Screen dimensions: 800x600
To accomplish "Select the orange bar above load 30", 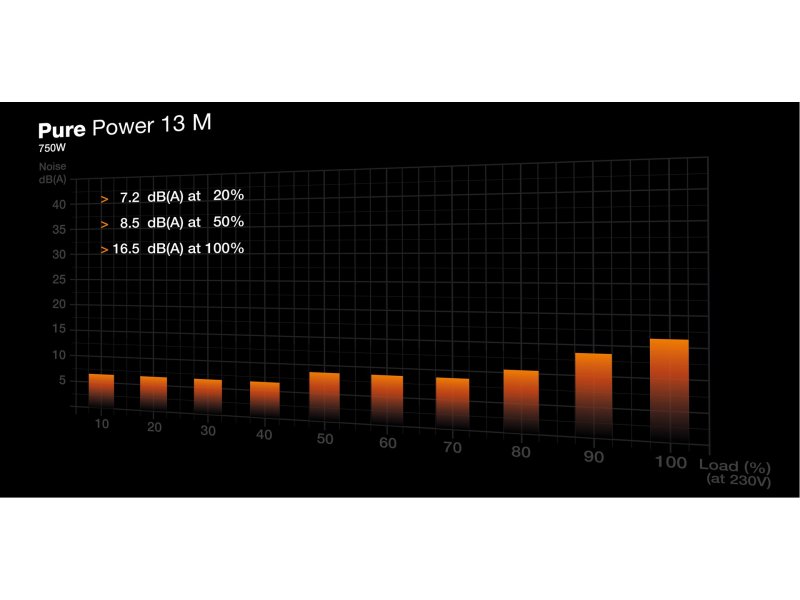I will 208,397.
